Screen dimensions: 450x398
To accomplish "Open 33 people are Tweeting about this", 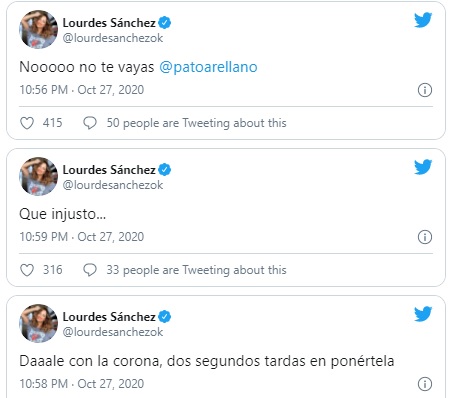I will tap(196, 270).
